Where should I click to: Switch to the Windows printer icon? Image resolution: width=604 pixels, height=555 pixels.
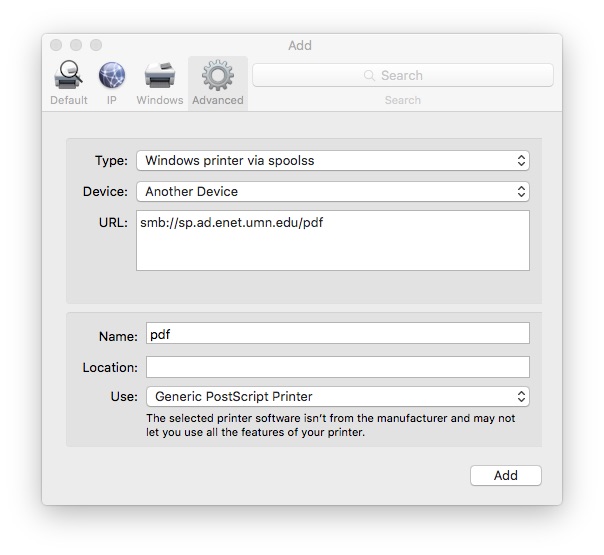tap(160, 77)
